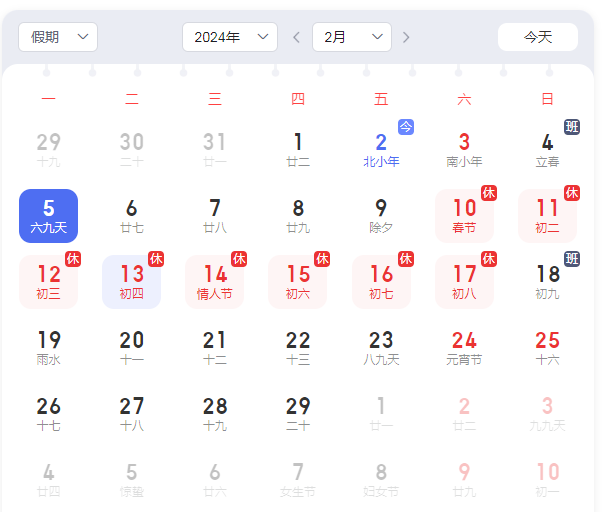Select March 3 九九天
Image resolution: width=604 pixels, height=512 pixels.
click(x=547, y=414)
